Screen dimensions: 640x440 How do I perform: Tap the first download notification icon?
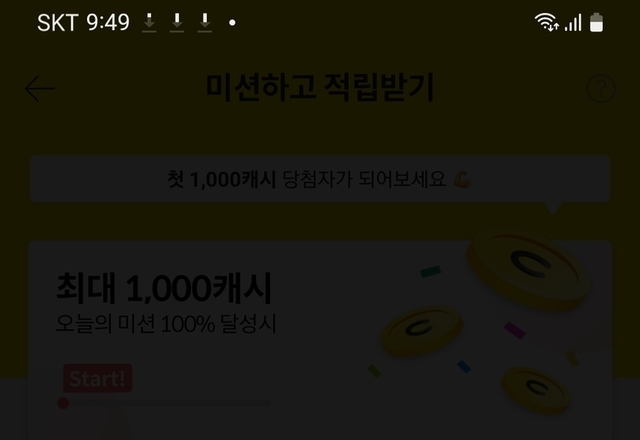pyautogui.click(x=149, y=22)
